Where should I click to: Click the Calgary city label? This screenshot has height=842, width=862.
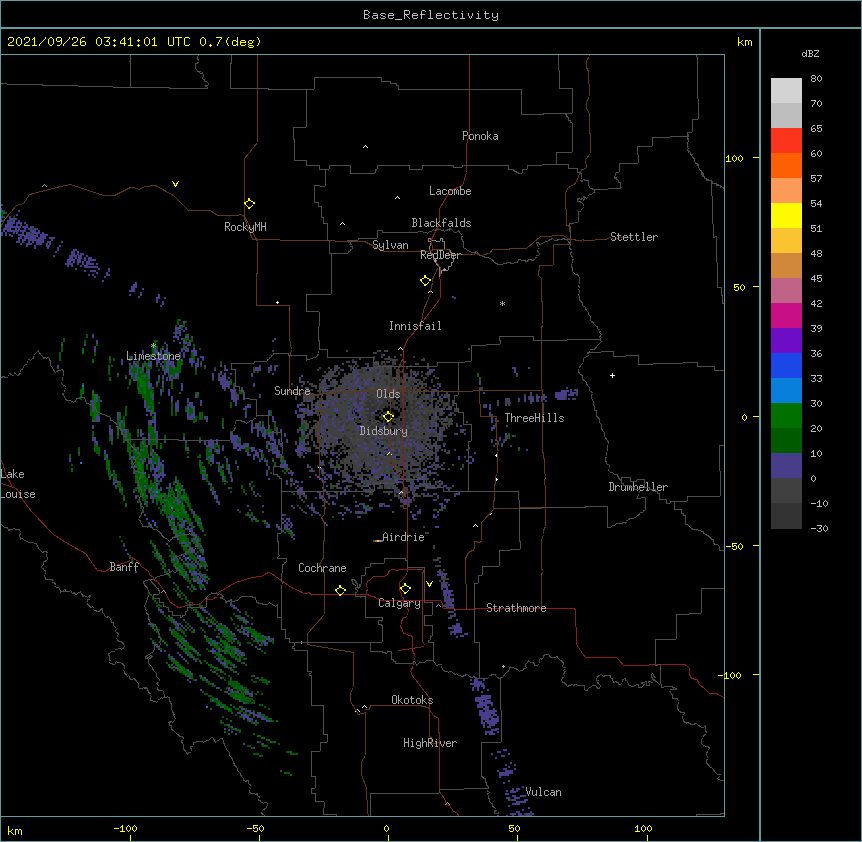(x=400, y=603)
